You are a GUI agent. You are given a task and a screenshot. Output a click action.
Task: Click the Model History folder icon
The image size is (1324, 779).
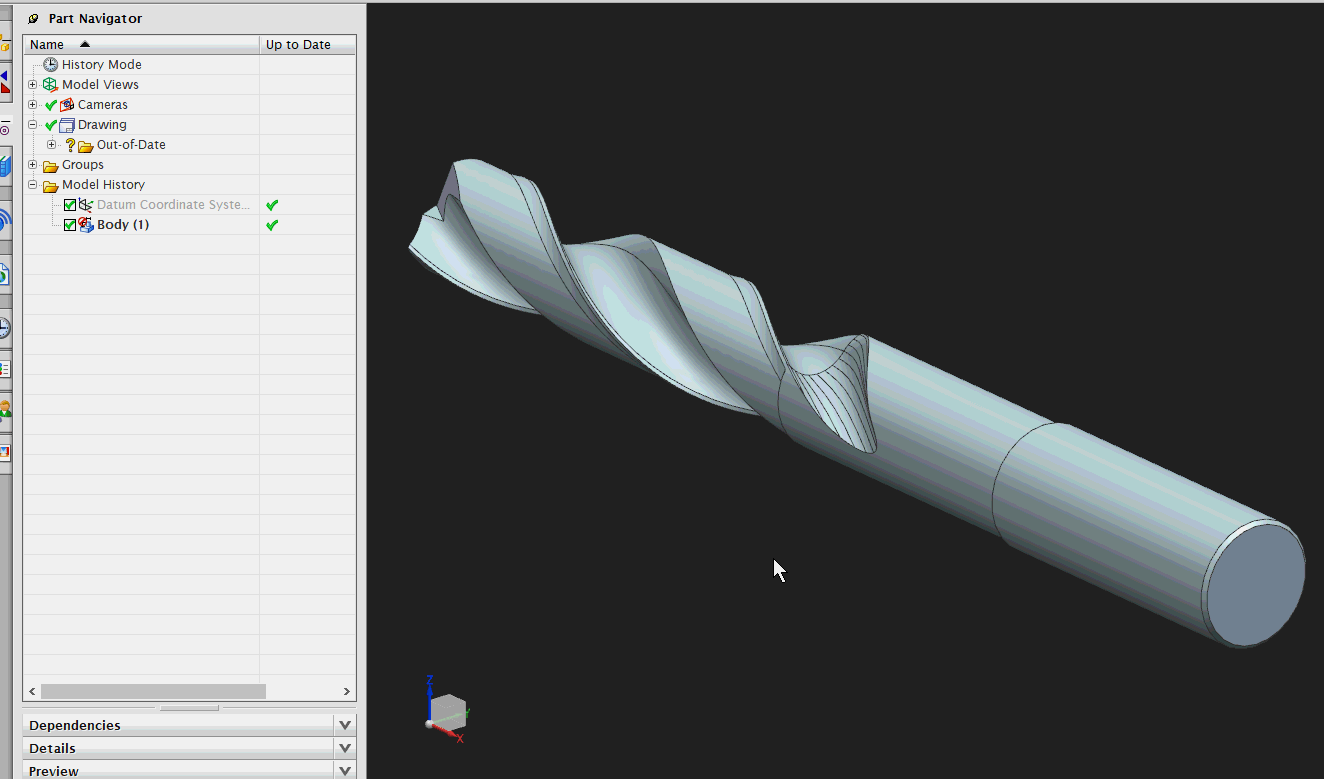pyautogui.click(x=50, y=185)
